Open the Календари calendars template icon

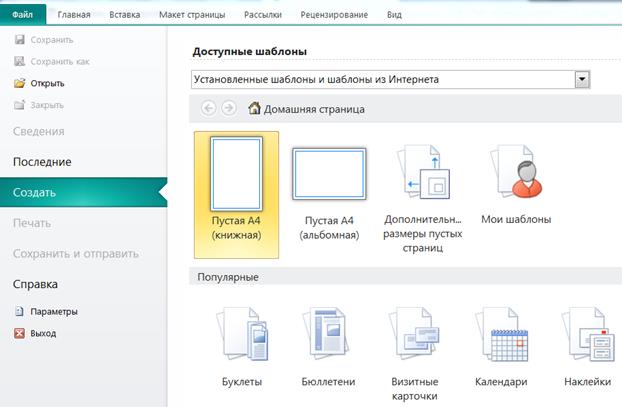coord(501,334)
